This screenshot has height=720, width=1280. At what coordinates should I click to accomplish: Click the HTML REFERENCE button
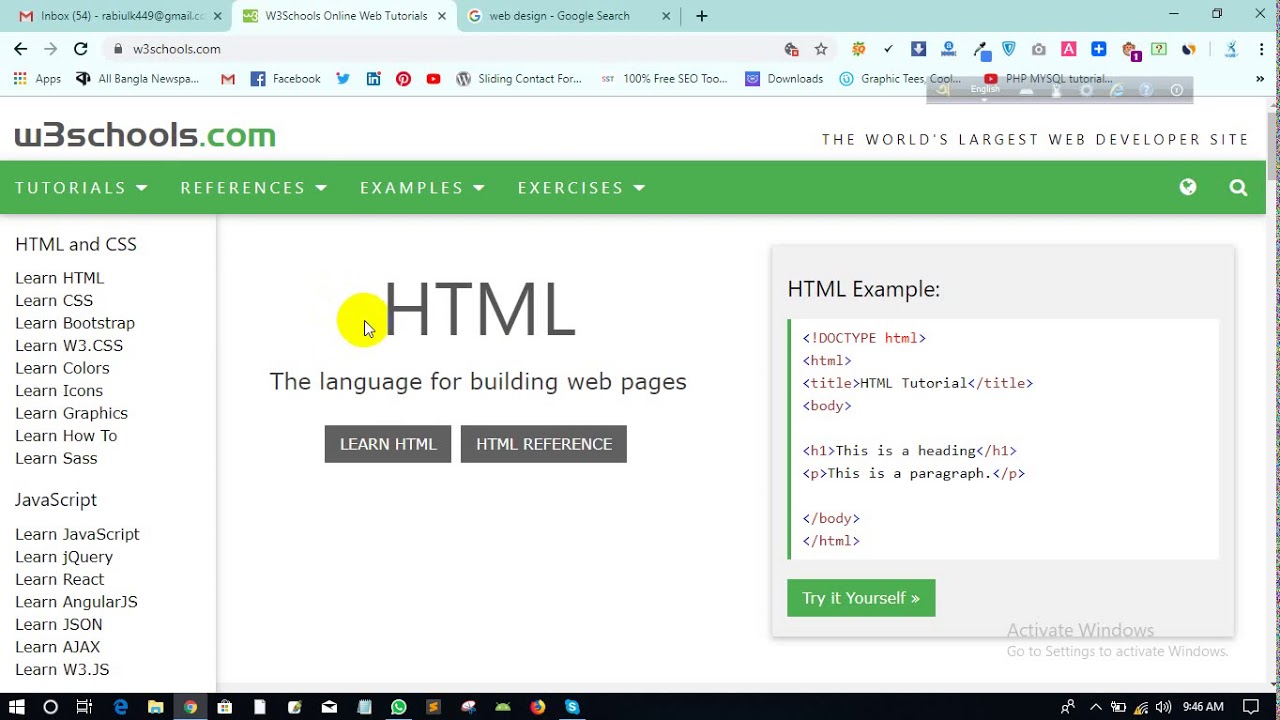click(544, 444)
